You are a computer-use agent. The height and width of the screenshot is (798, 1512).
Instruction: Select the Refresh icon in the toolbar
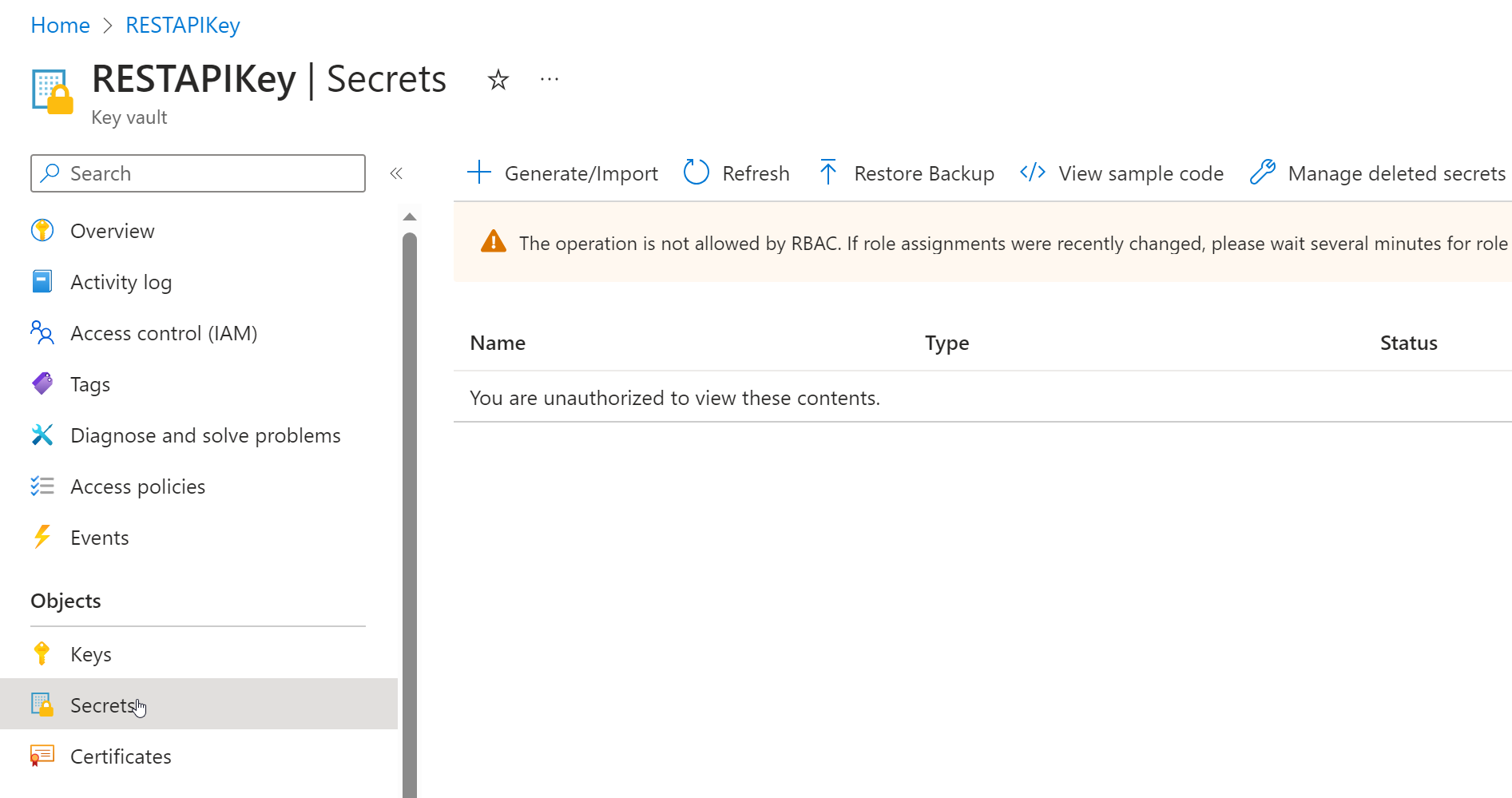696,173
